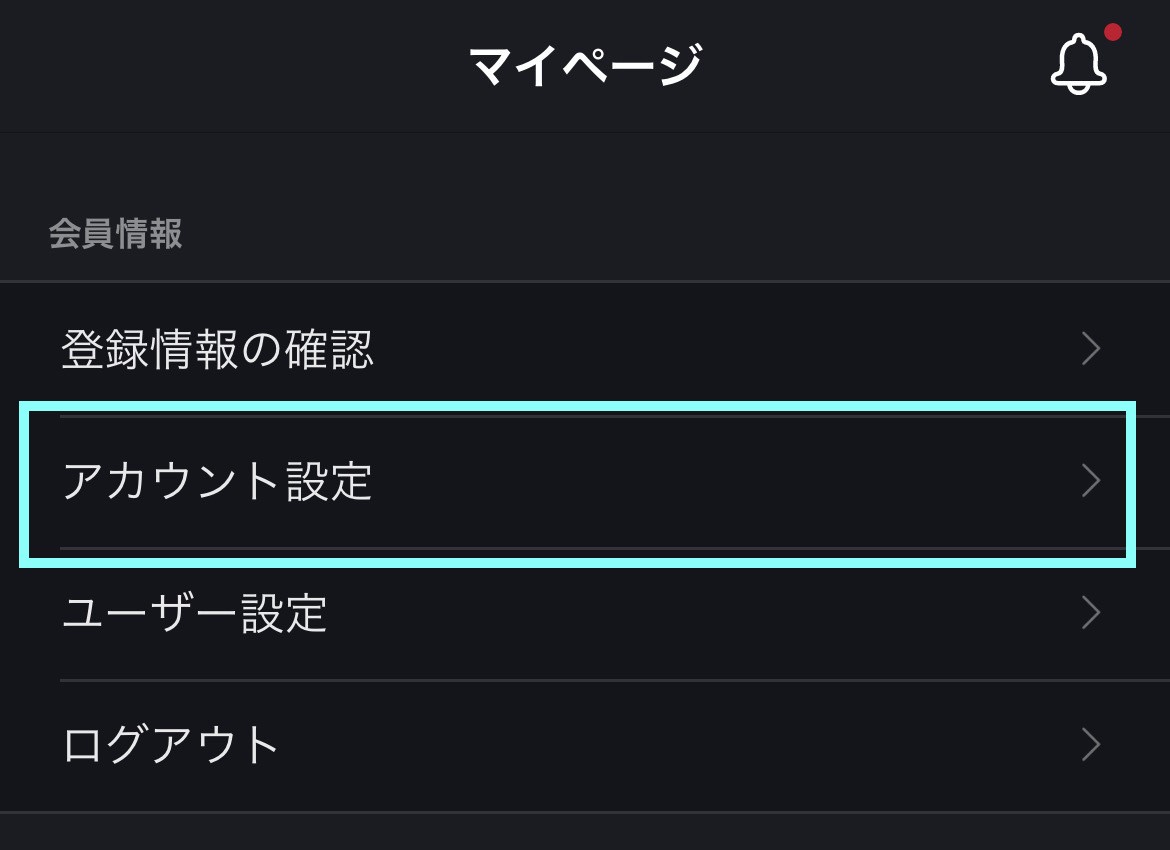Expand ユーザー設定 using its right chevron
This screenshot has width=1170, height=850.
pos(1091,613)
